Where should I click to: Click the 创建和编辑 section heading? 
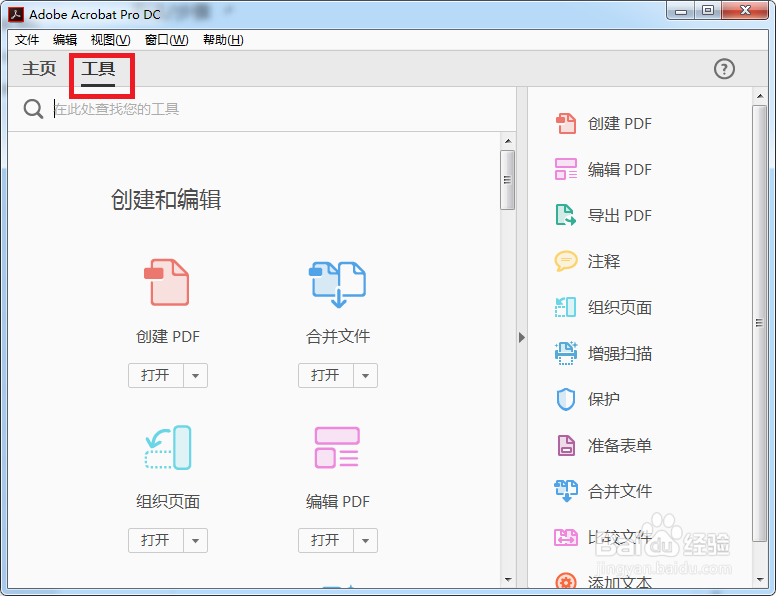click(x=166, y=199)
